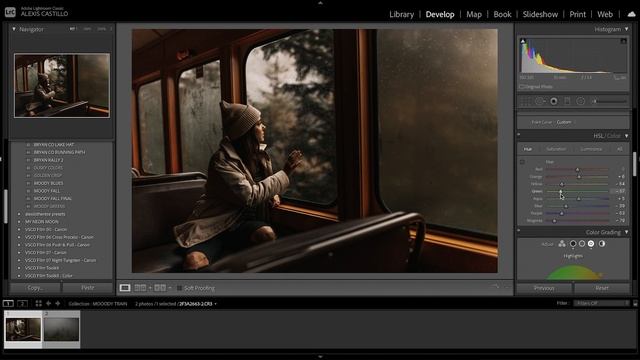Screen dimensions: 640x360
Task: Open the Web module
Action: click(604, 14)
